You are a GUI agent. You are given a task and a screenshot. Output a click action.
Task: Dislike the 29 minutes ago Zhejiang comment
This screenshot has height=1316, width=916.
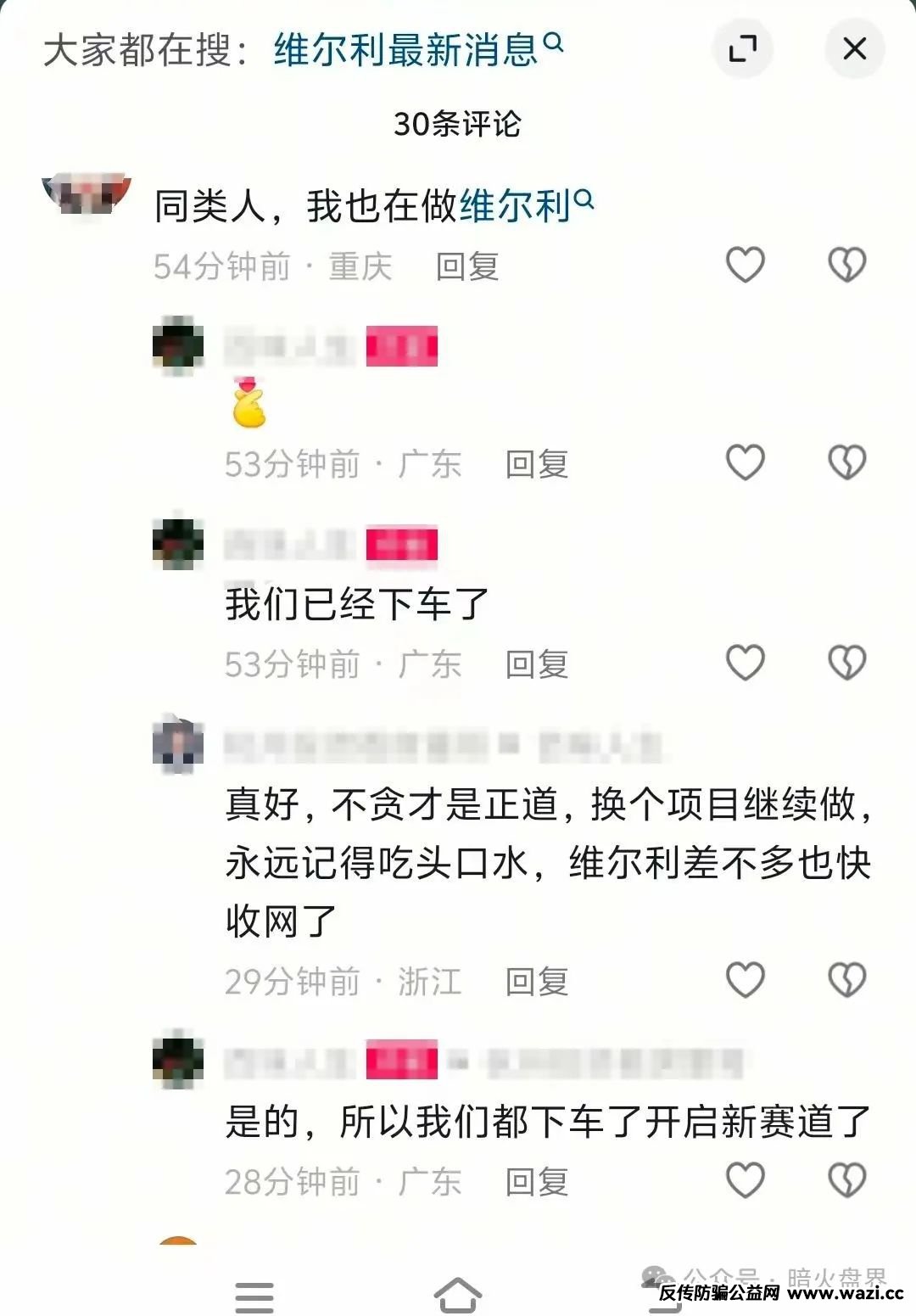[846, 980]
